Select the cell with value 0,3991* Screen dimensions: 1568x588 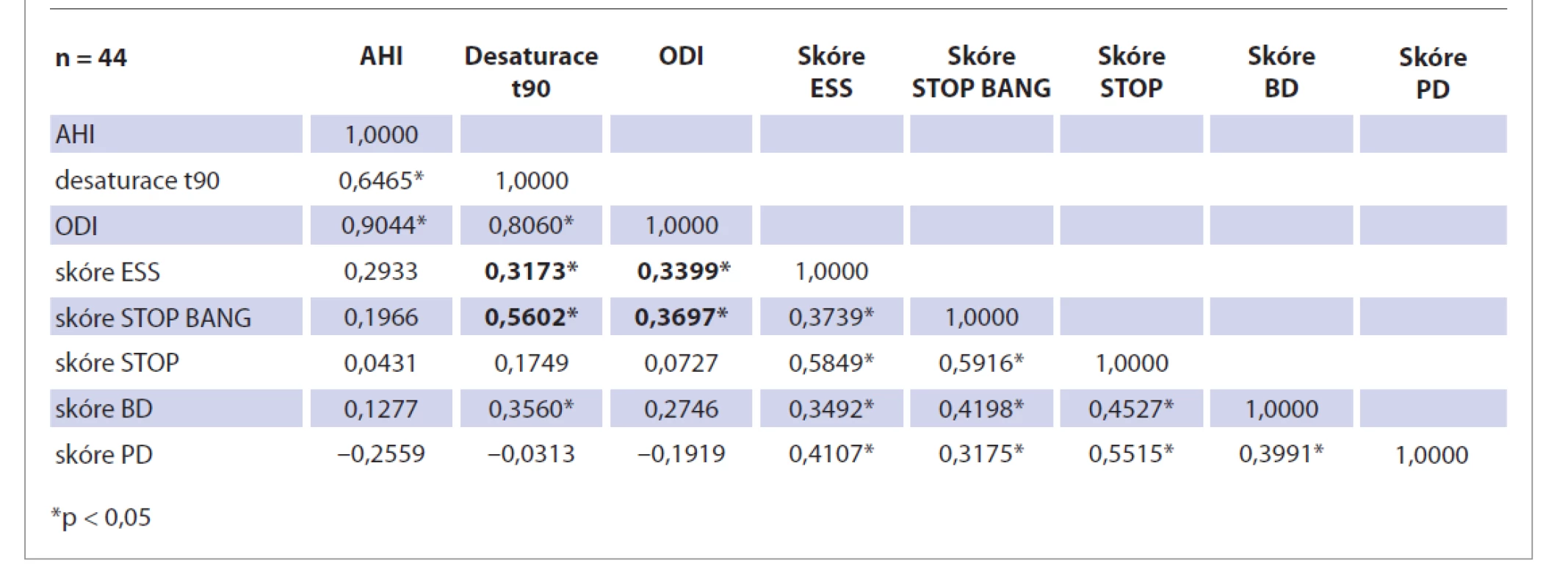pos(1281,453)
